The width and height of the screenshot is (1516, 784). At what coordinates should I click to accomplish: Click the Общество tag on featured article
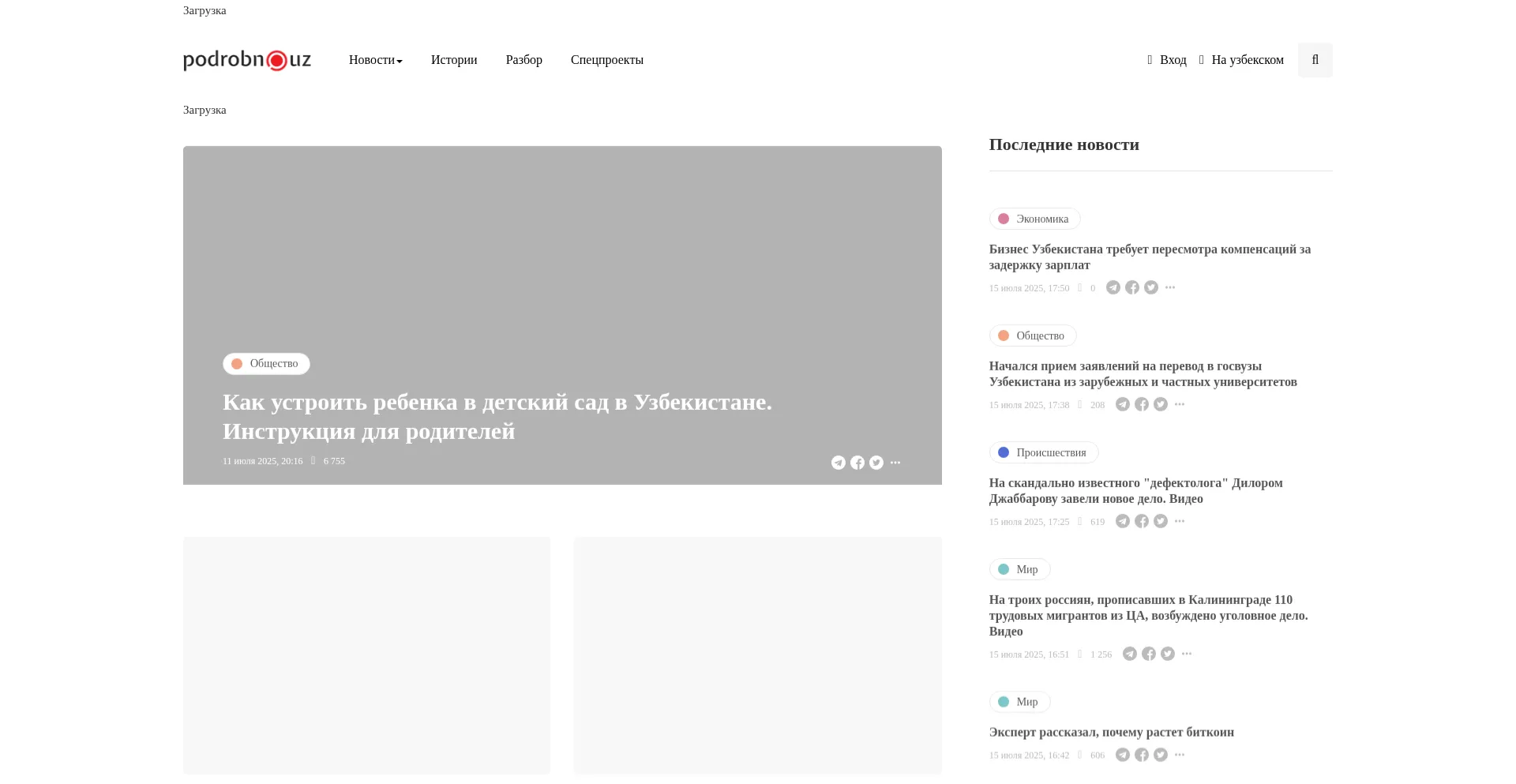click(266, 364)
